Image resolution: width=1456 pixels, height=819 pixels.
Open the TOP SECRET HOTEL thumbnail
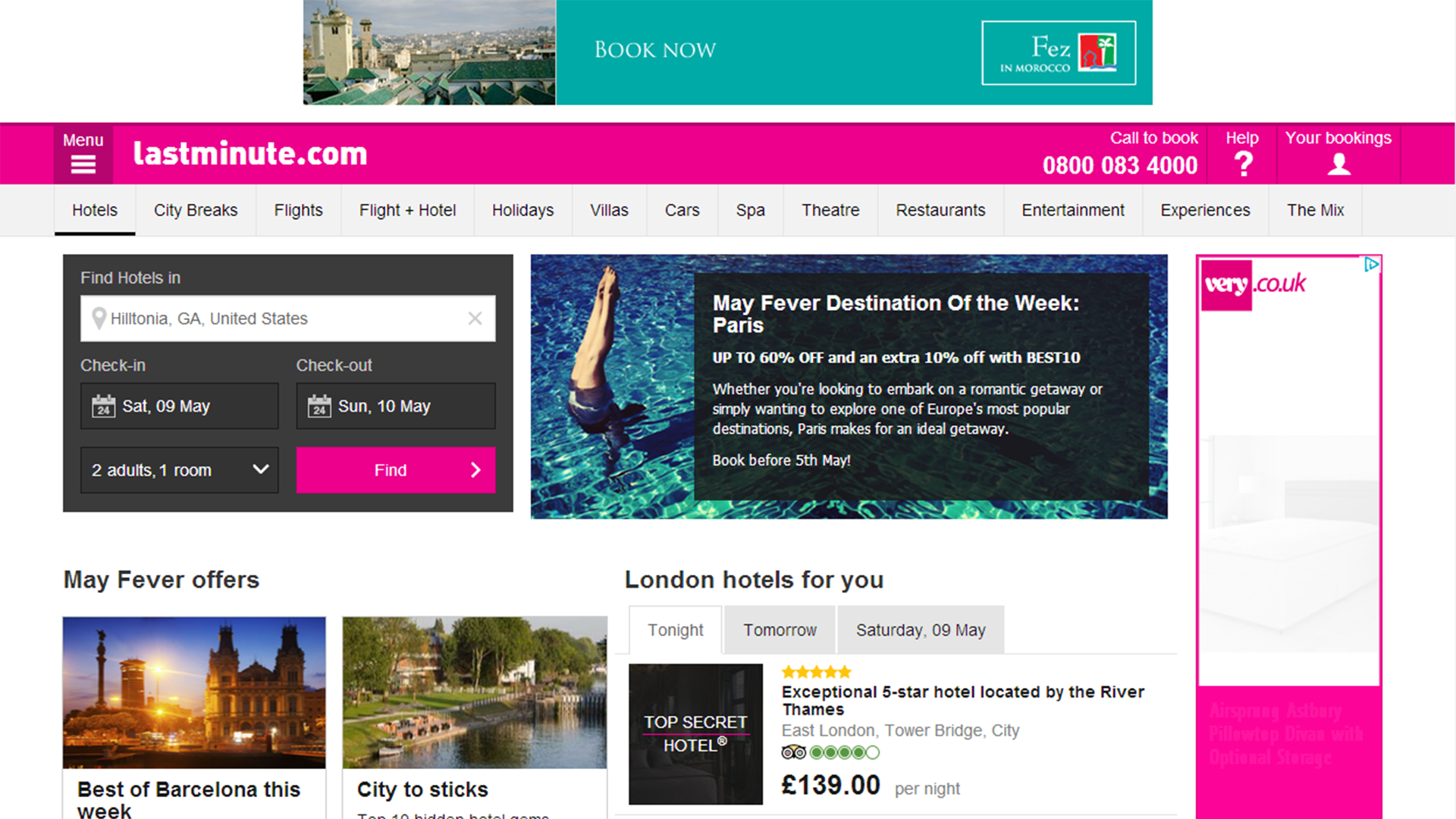(695, 734)
